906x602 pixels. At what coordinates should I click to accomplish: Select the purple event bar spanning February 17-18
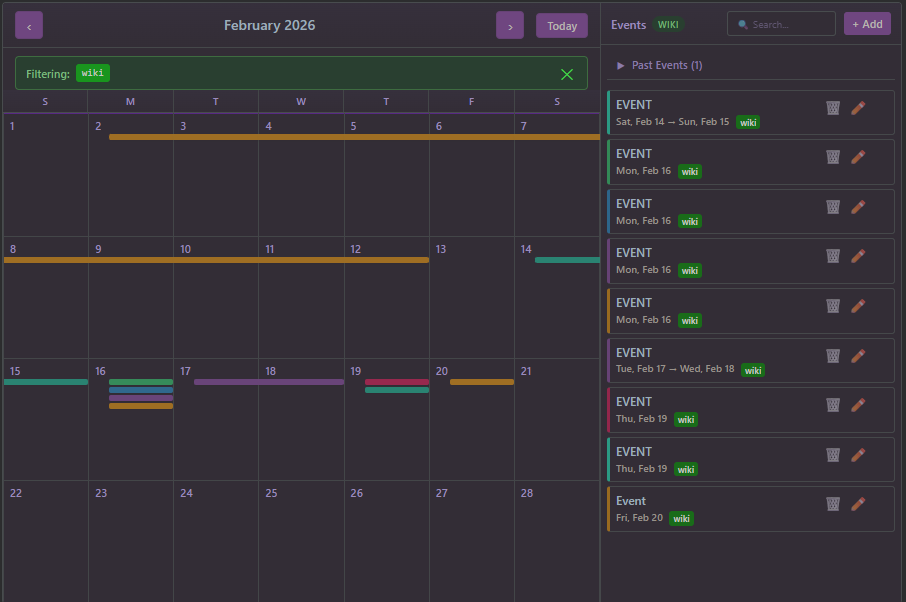[x=269, y=382]
